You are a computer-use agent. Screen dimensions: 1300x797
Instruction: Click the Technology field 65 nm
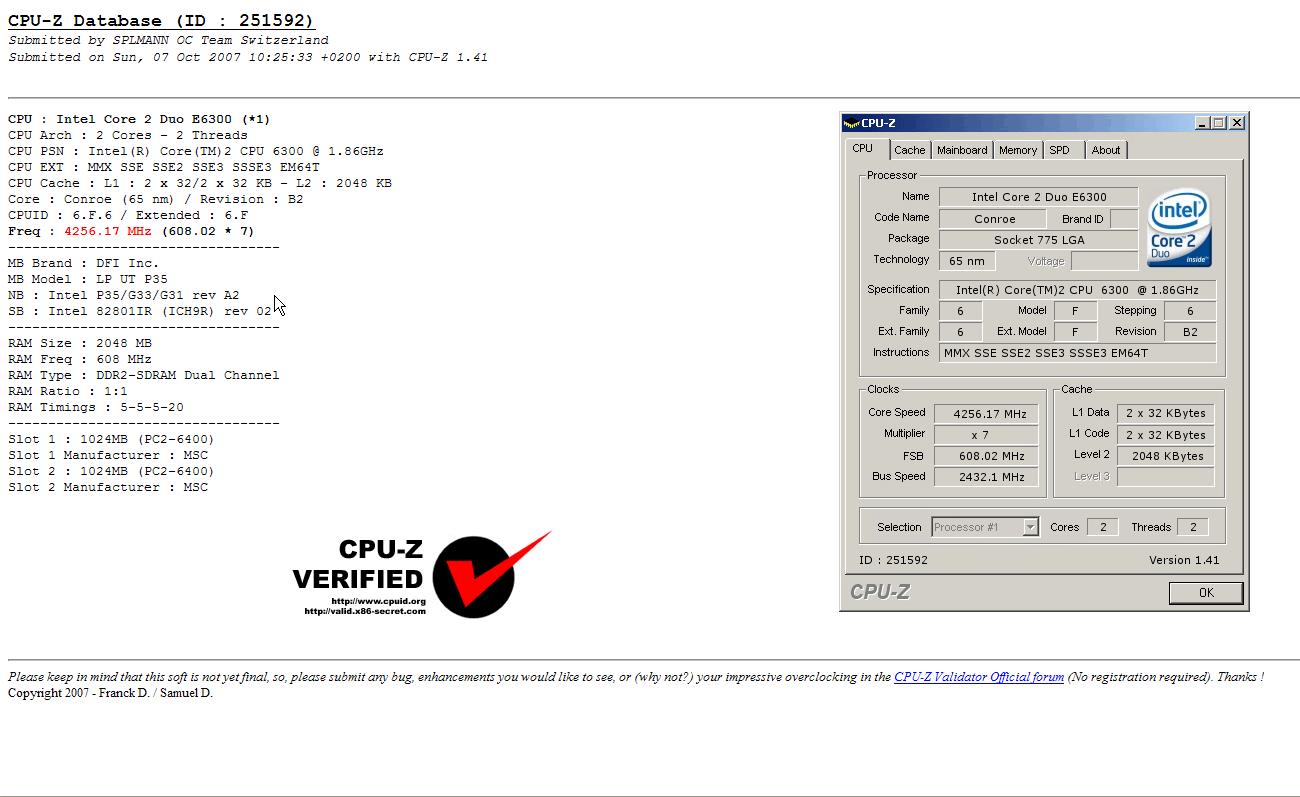click(x=967, y=261)
